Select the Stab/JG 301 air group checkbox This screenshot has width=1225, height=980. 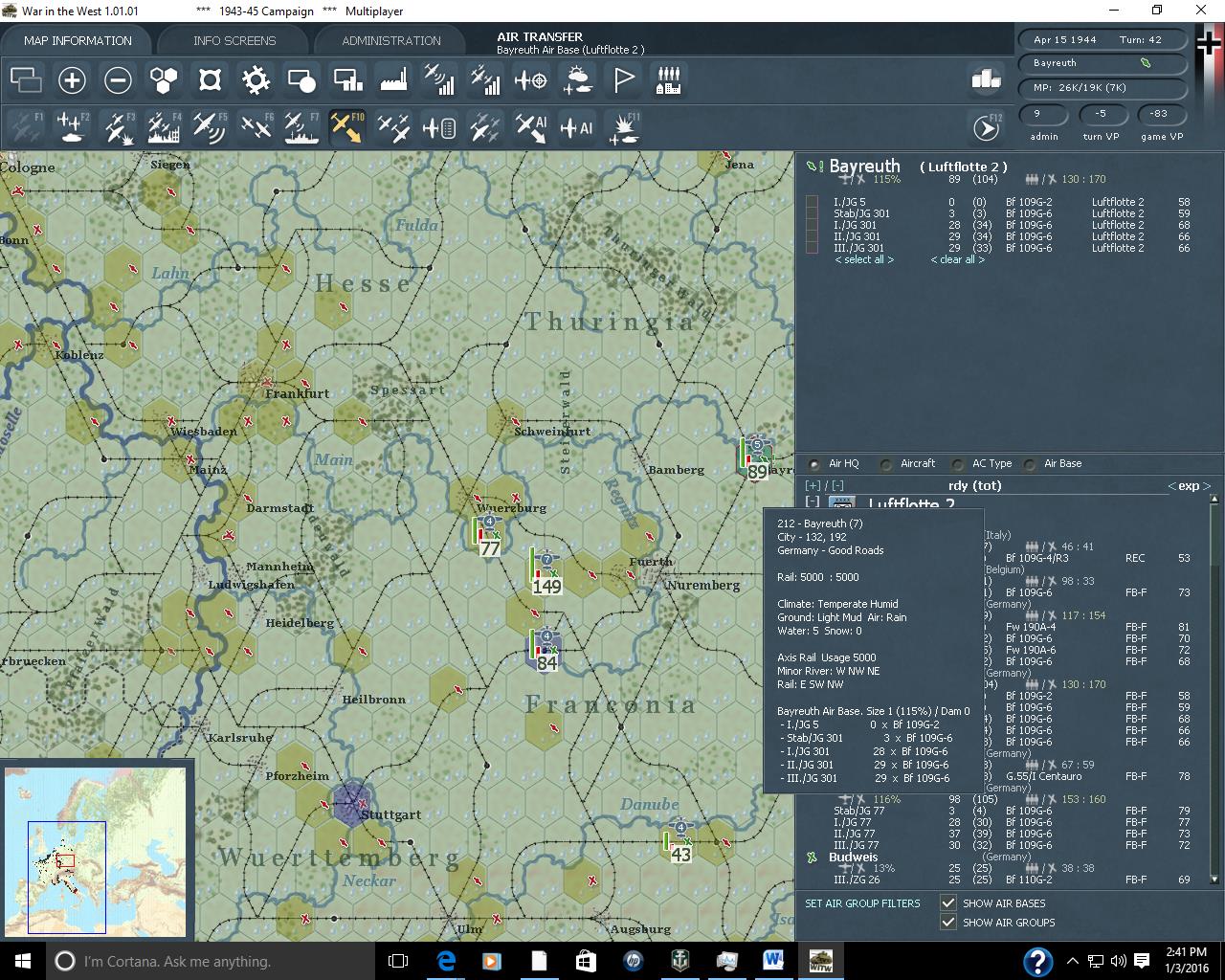pos(812,213)
